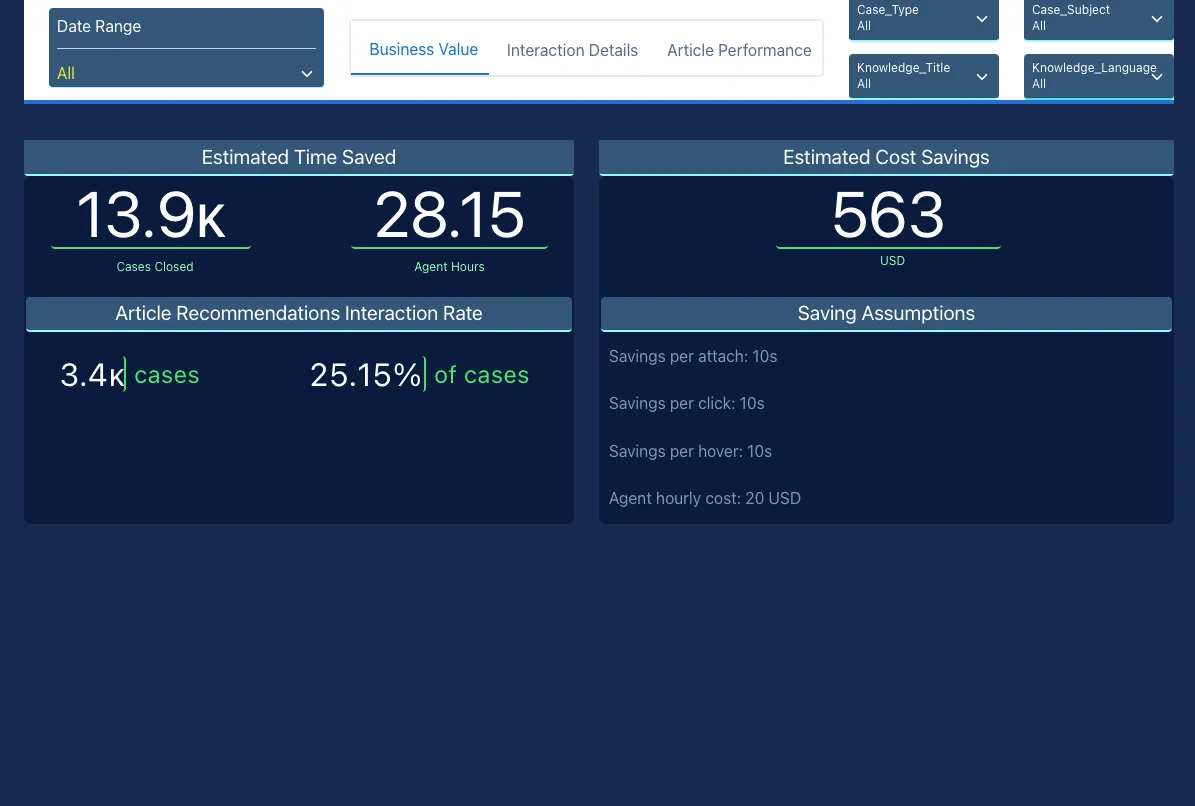This screenshot has height=806, width=1195.
Task: Click the Agent hourly cost: 20 USD text
Action: (705, 498)
